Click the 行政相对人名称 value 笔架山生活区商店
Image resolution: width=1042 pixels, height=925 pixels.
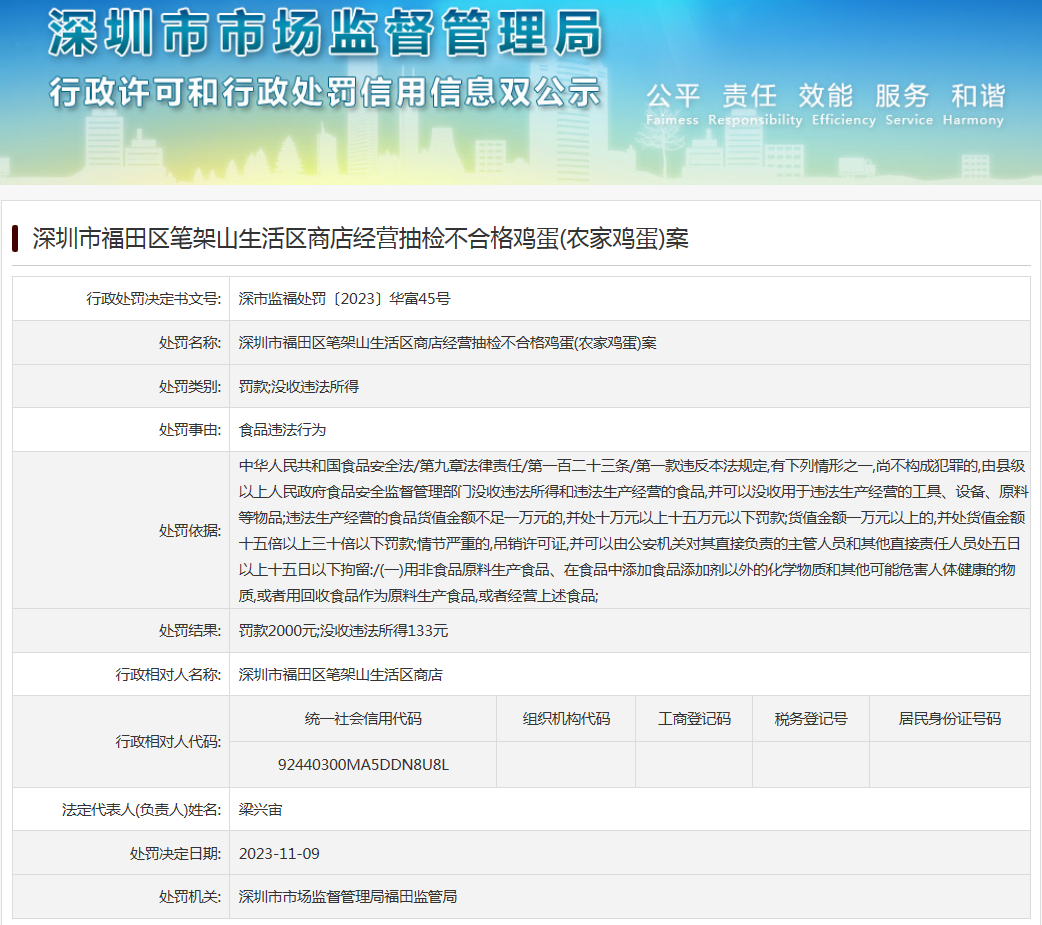point(340,675)
